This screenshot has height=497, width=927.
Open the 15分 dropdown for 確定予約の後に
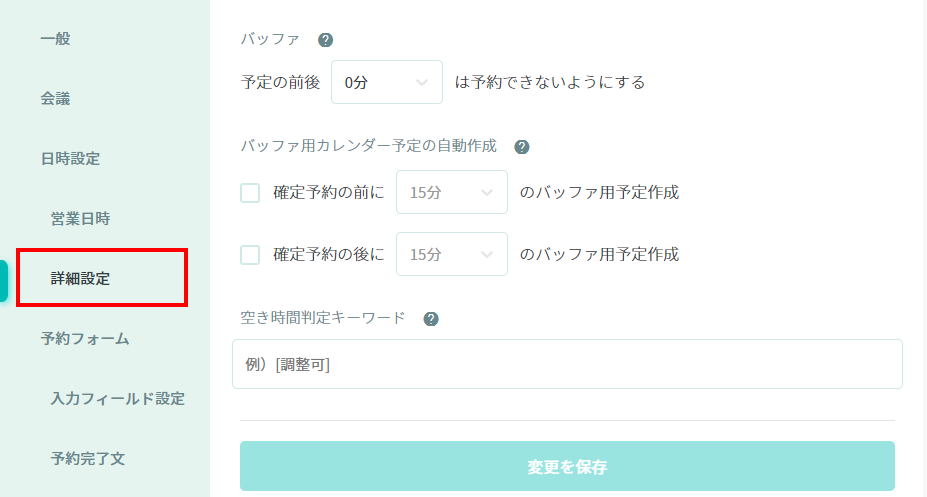[451, 255]
